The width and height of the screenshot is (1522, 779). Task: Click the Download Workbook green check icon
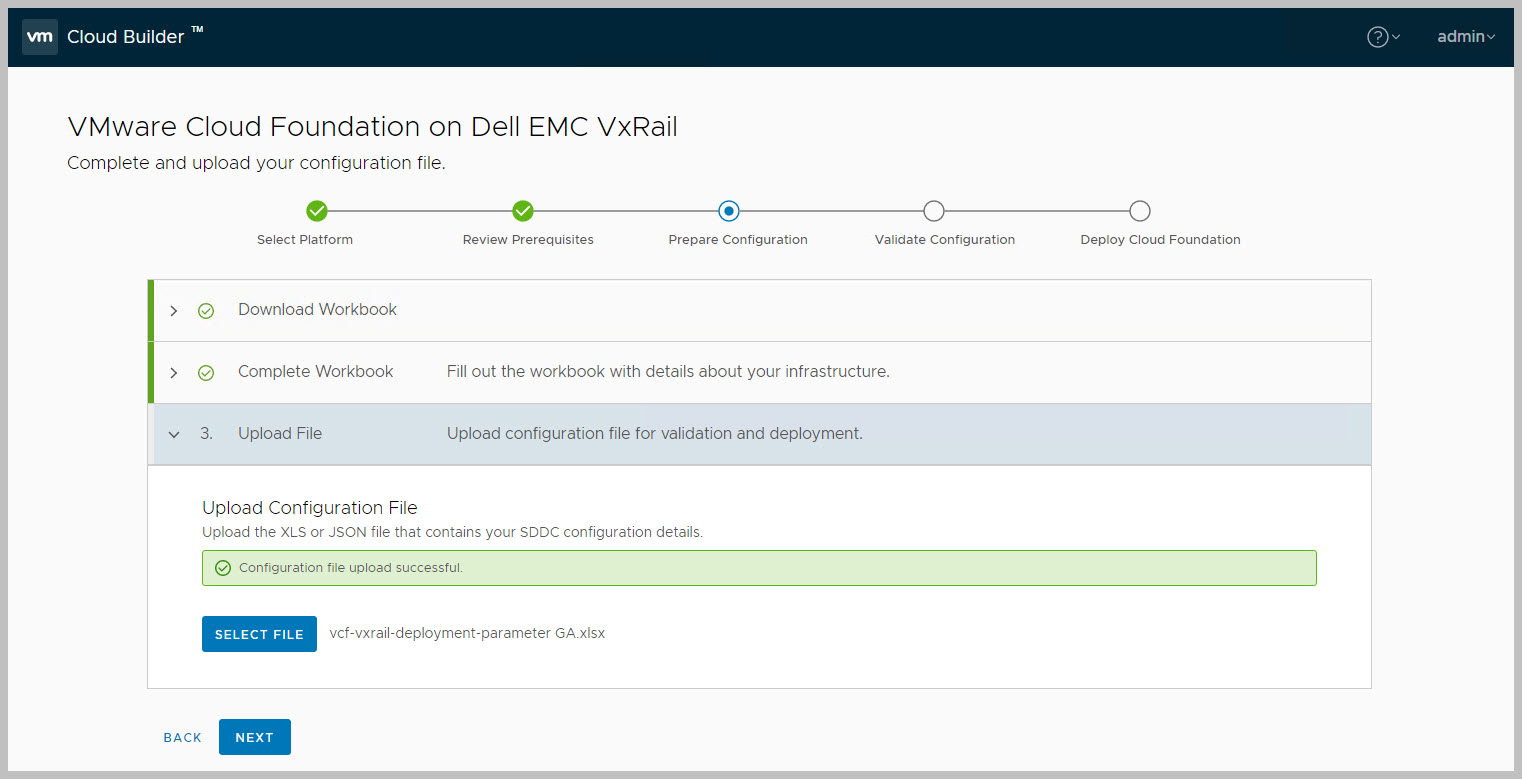pyautogui.click(x=206, y=311)
